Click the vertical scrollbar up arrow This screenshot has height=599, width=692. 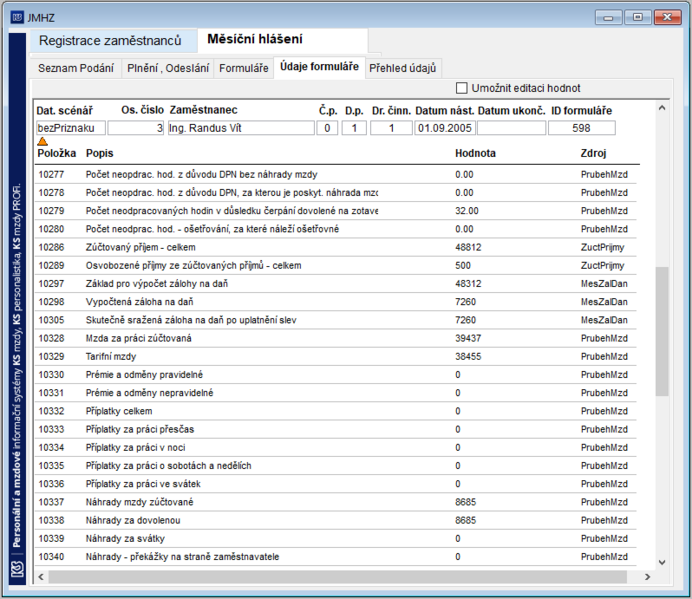coord(662,108)
